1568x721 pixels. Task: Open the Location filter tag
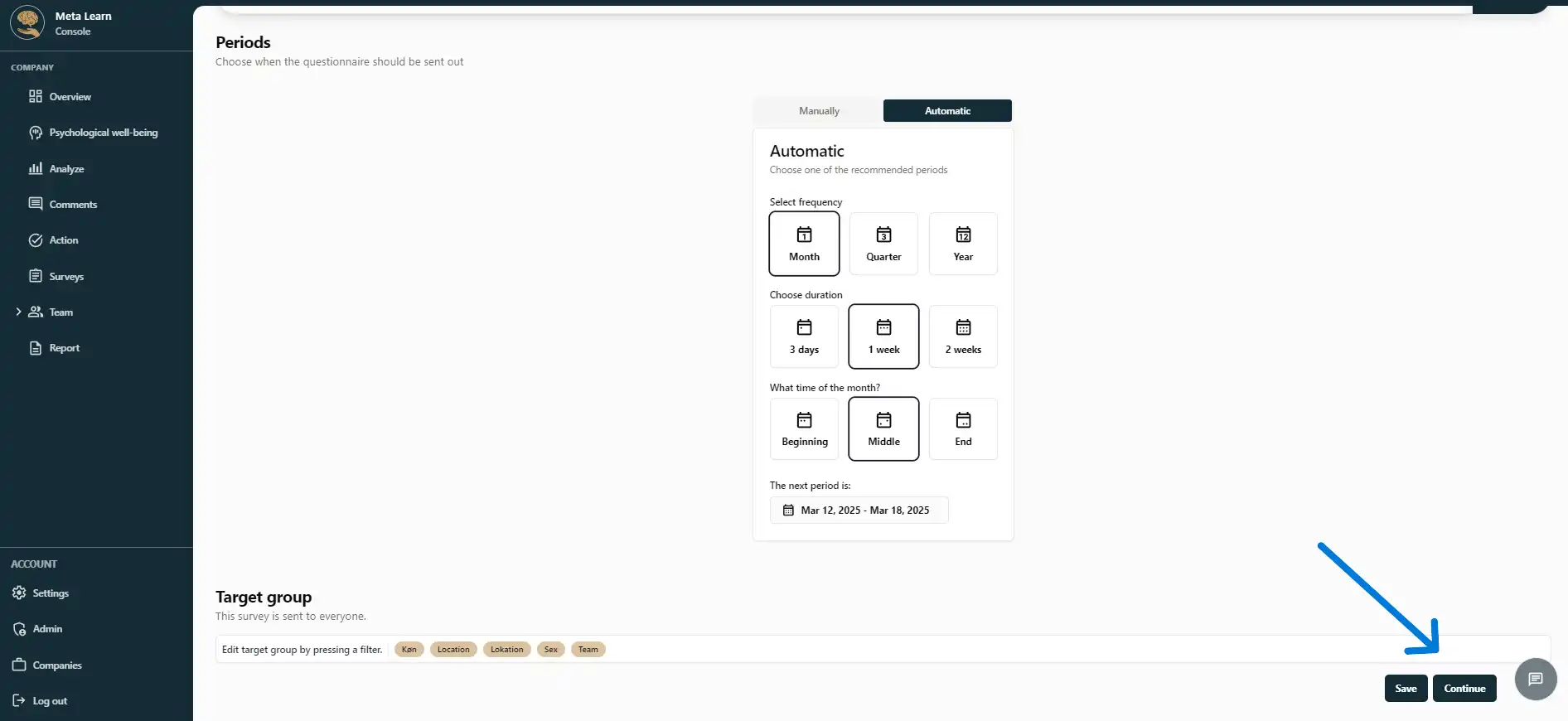click(453, 650)
